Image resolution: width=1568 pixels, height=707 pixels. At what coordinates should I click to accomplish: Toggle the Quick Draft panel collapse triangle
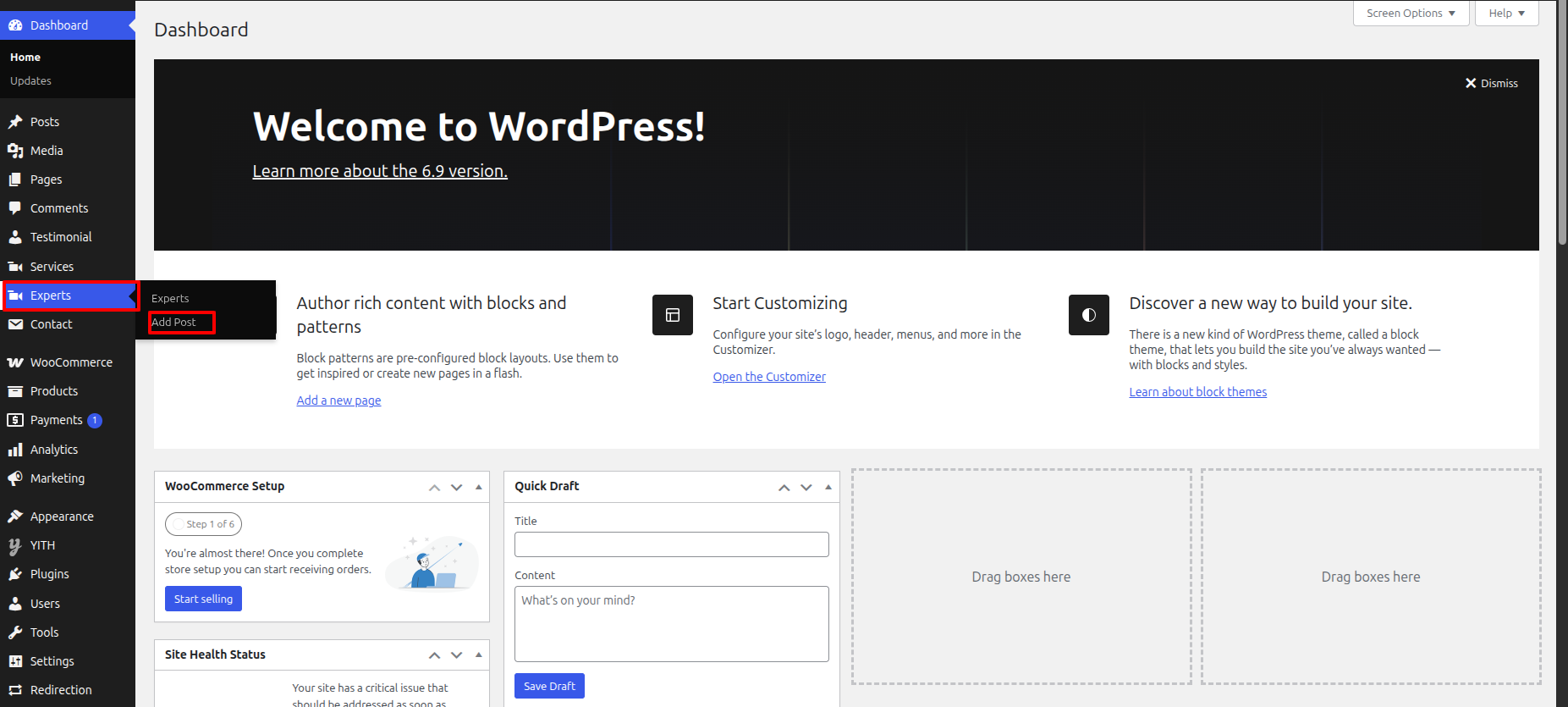(828, 487)
